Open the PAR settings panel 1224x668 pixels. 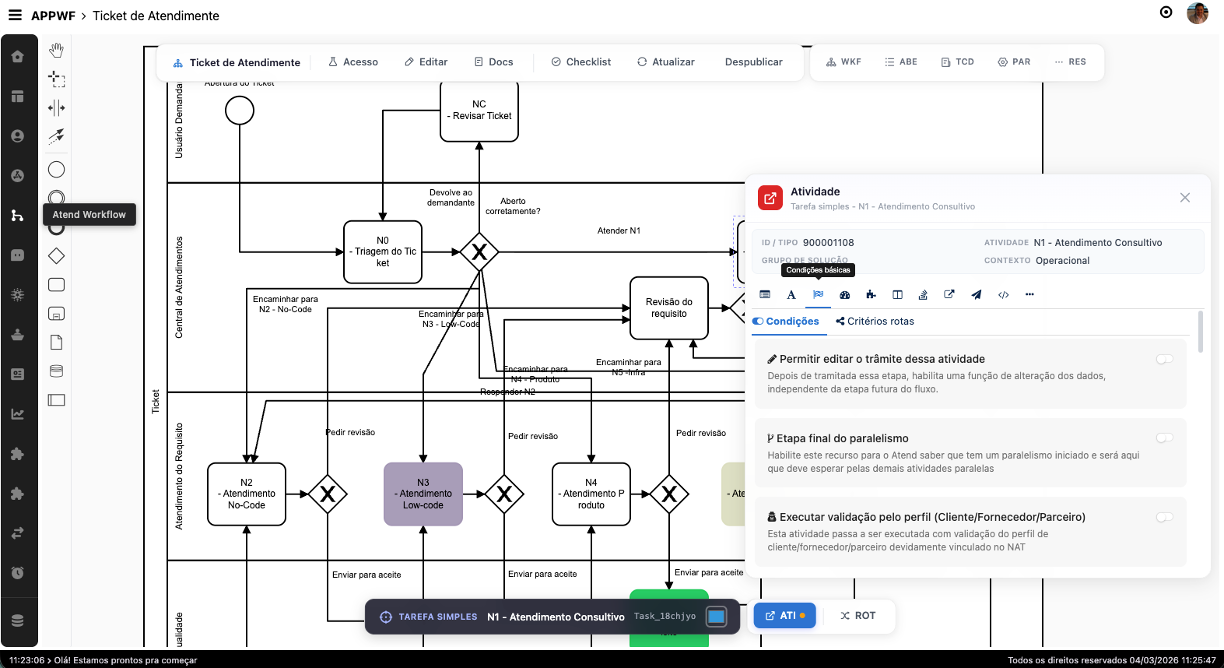tap(1014, 61)
